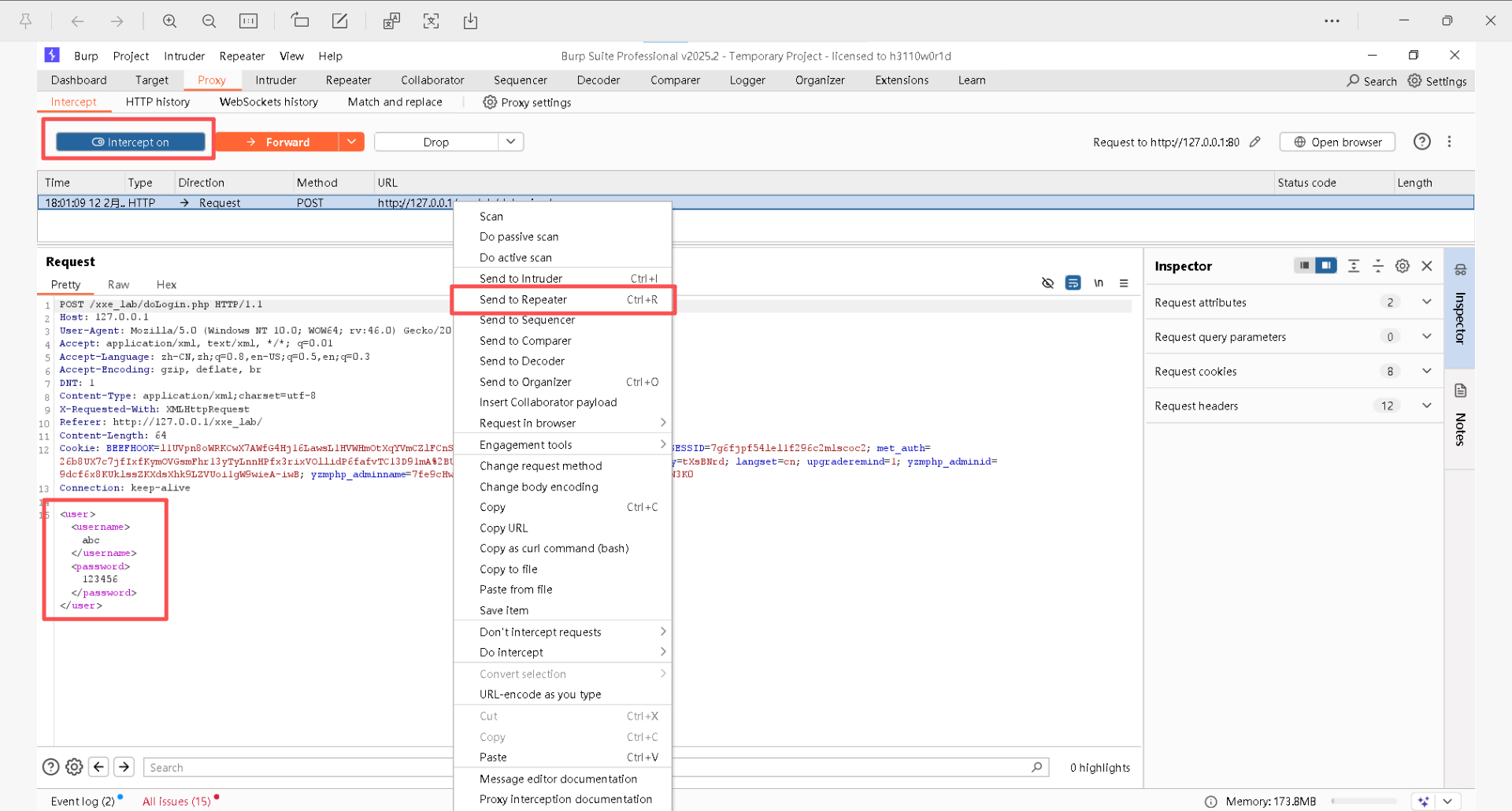Open Don't intercept requests submenu
The image size is (1512, 811).
(563, 632)
